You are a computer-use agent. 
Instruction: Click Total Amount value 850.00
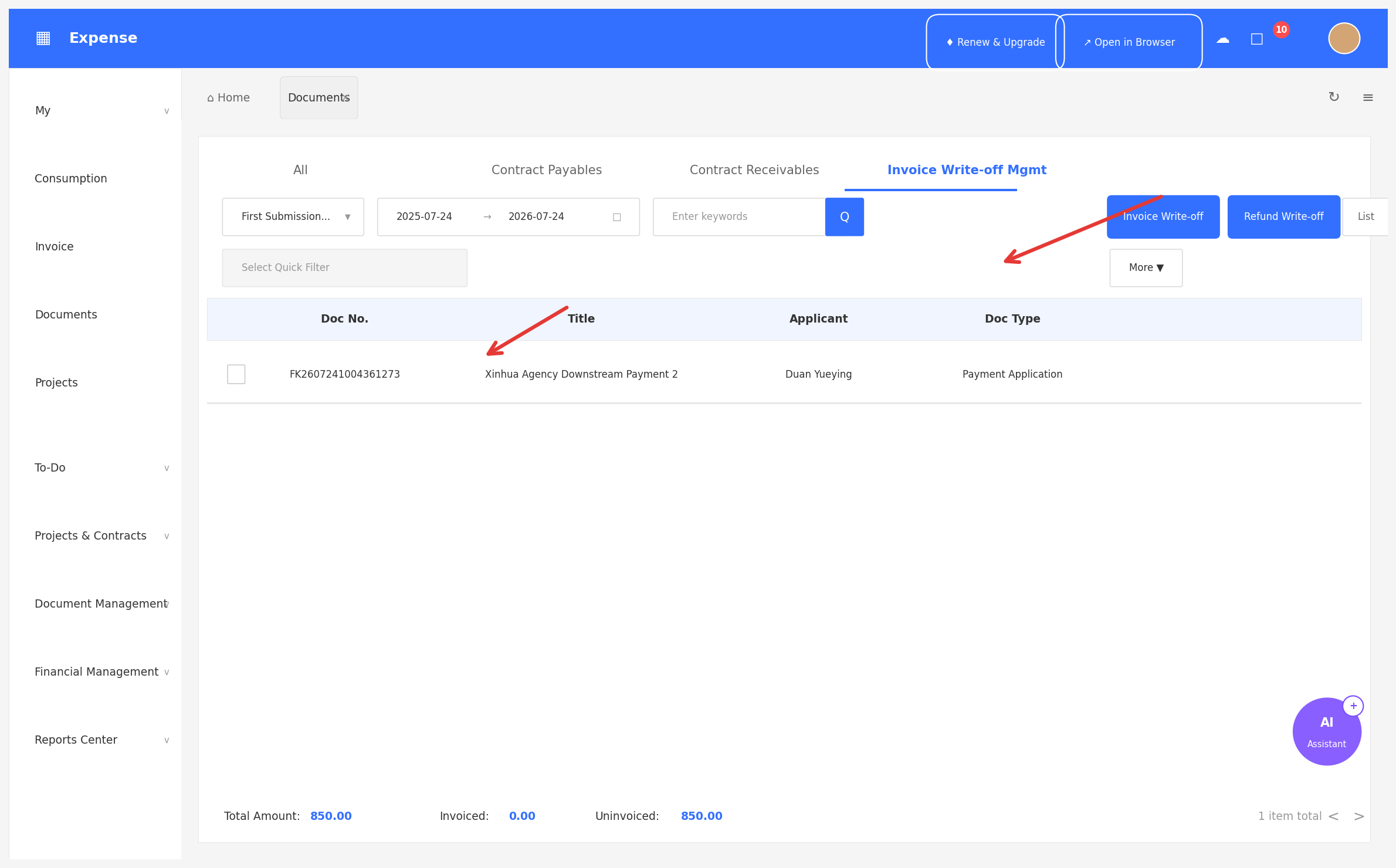[x=331, y=816]
